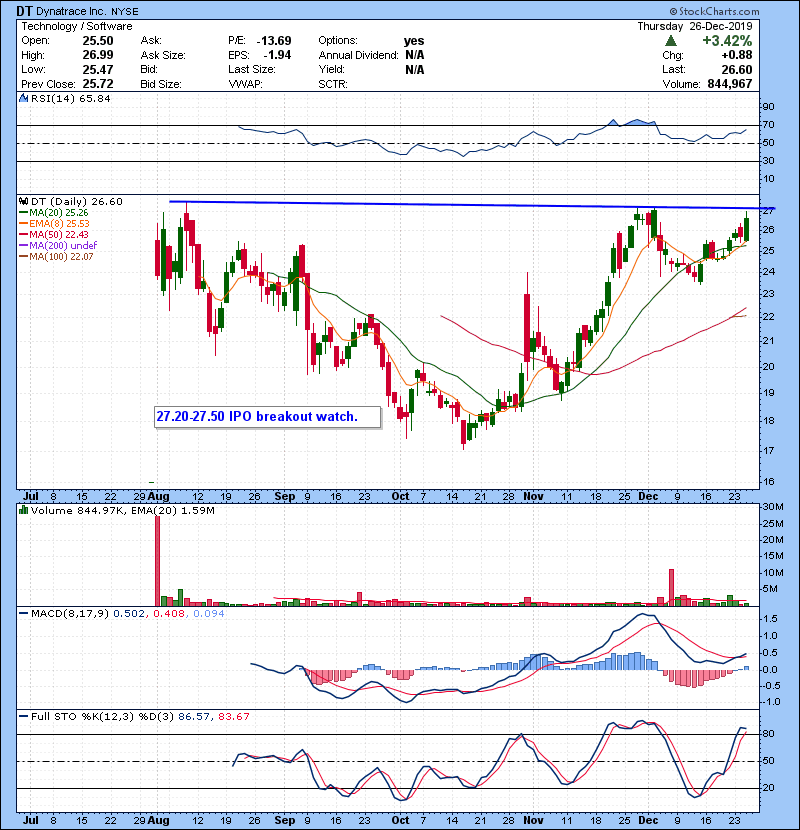Click the Ask Size label

[x=163, y=55]
